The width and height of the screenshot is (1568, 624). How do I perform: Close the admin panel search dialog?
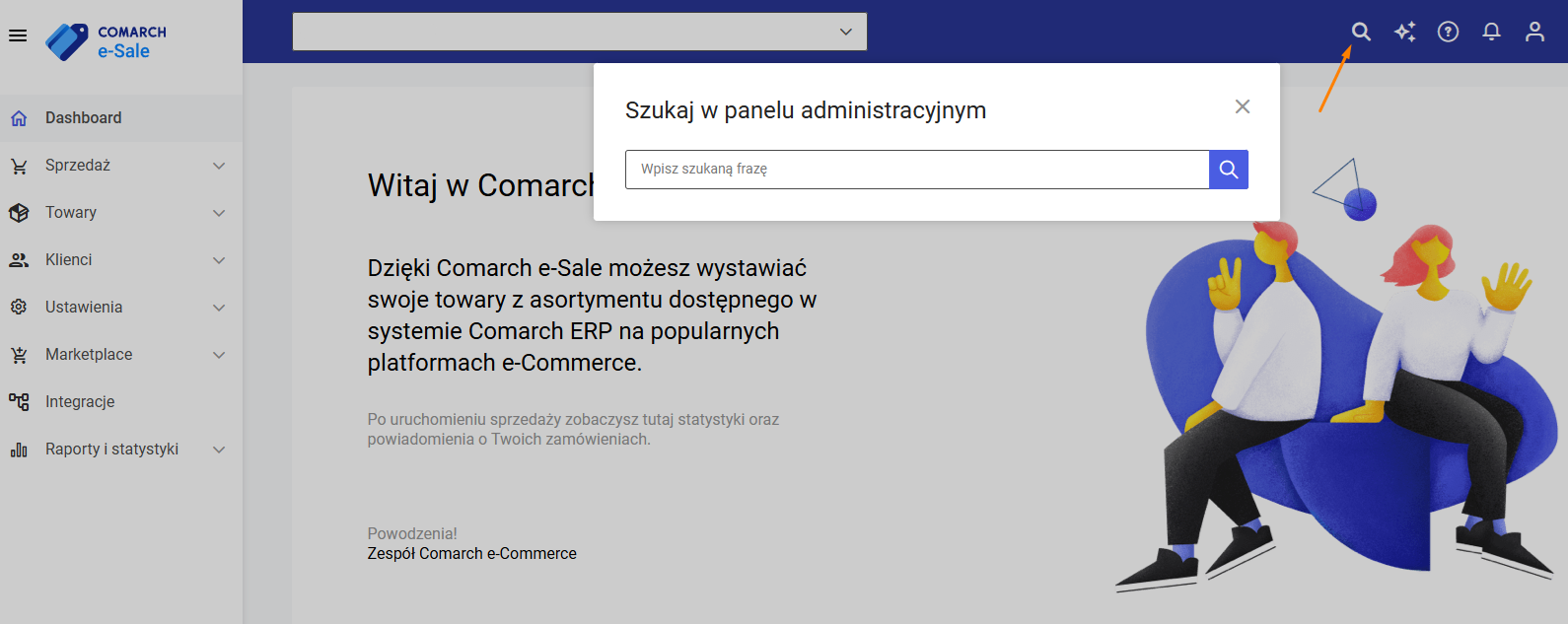pos(1243,106)
